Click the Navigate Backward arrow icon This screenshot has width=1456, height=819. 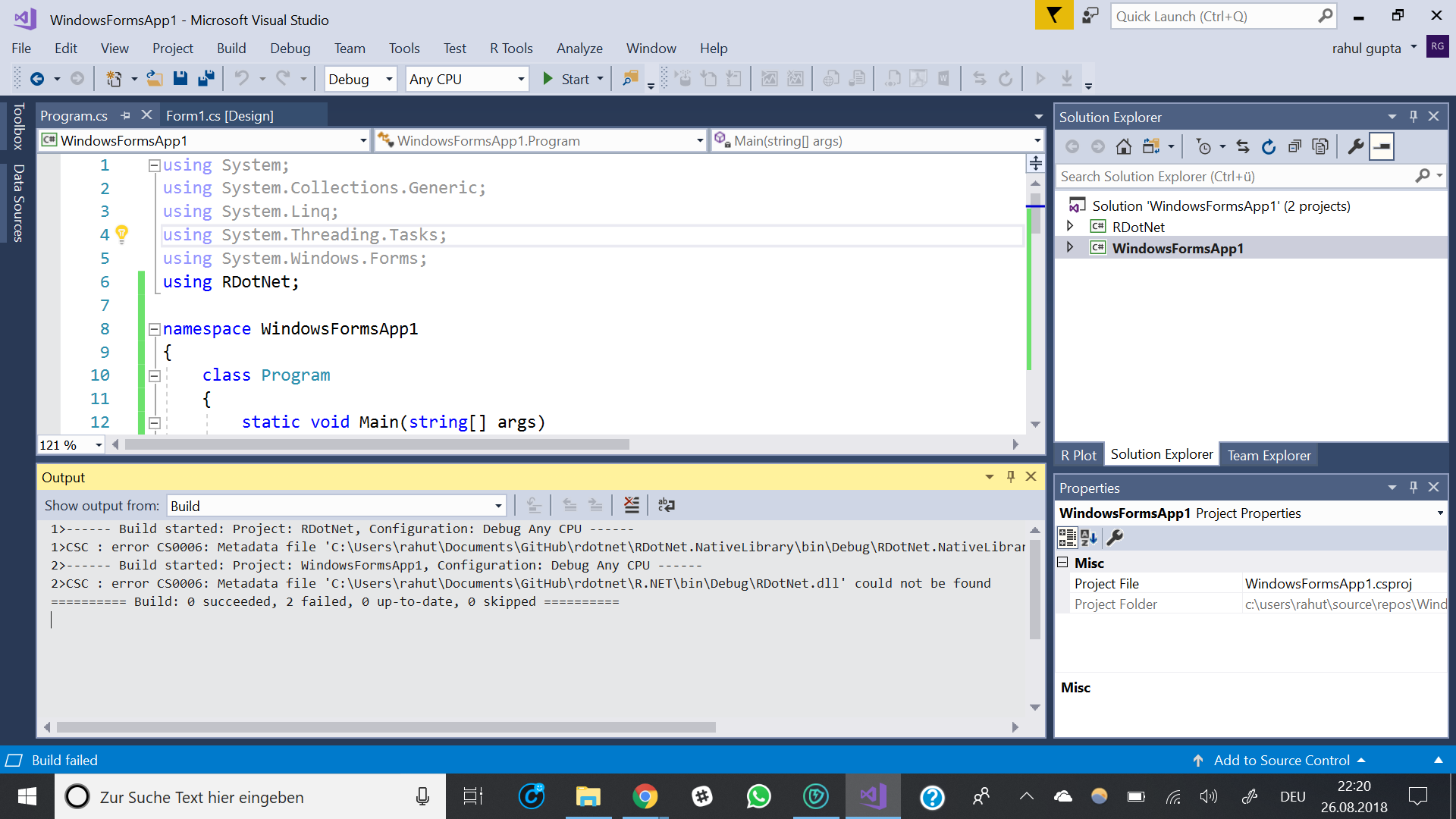coord(37,78)
